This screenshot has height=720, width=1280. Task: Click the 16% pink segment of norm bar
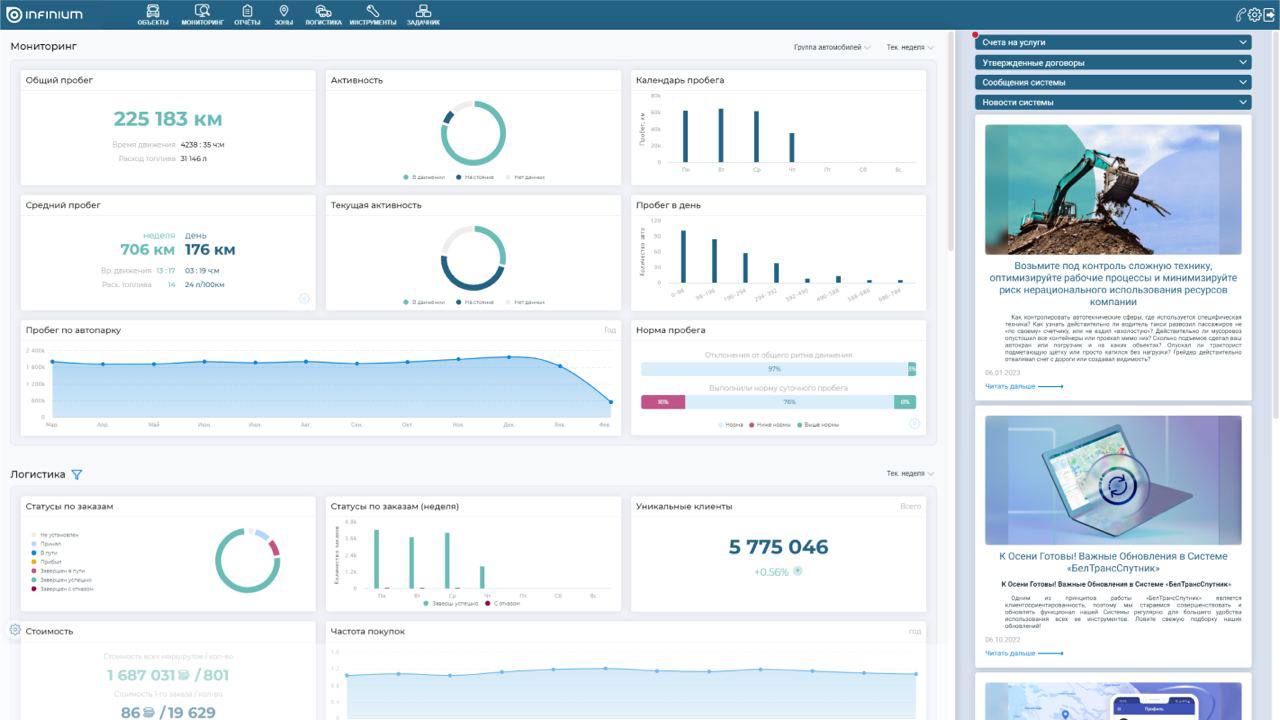663,402
